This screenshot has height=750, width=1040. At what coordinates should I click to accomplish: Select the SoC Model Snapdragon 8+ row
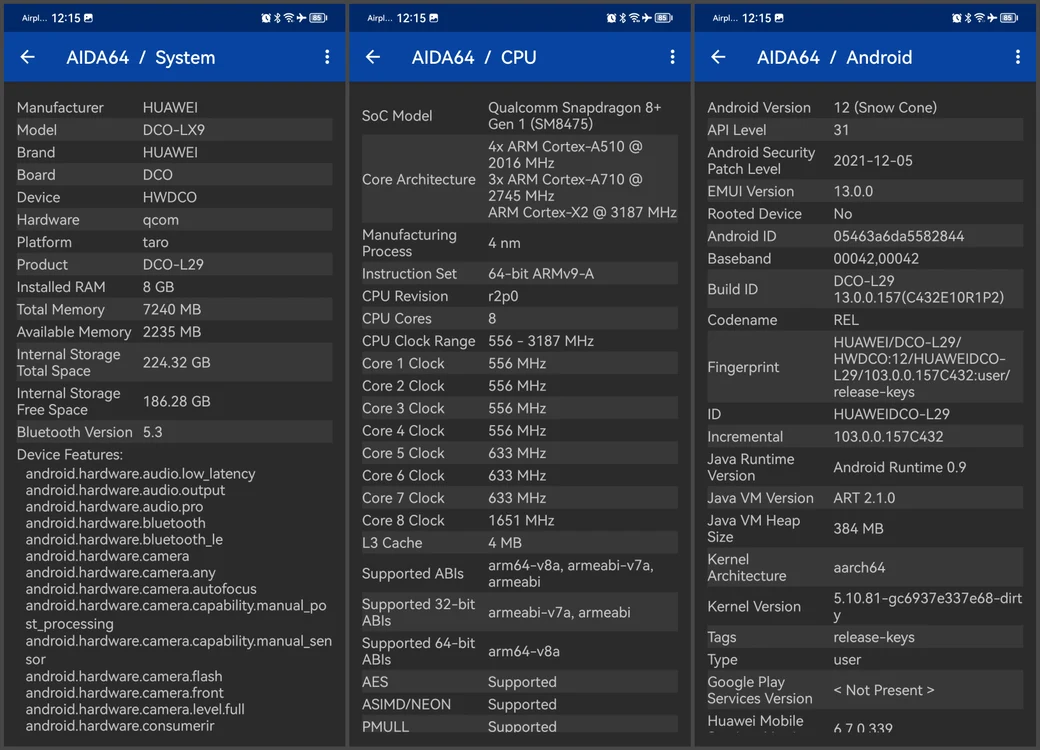click(520, 116)
